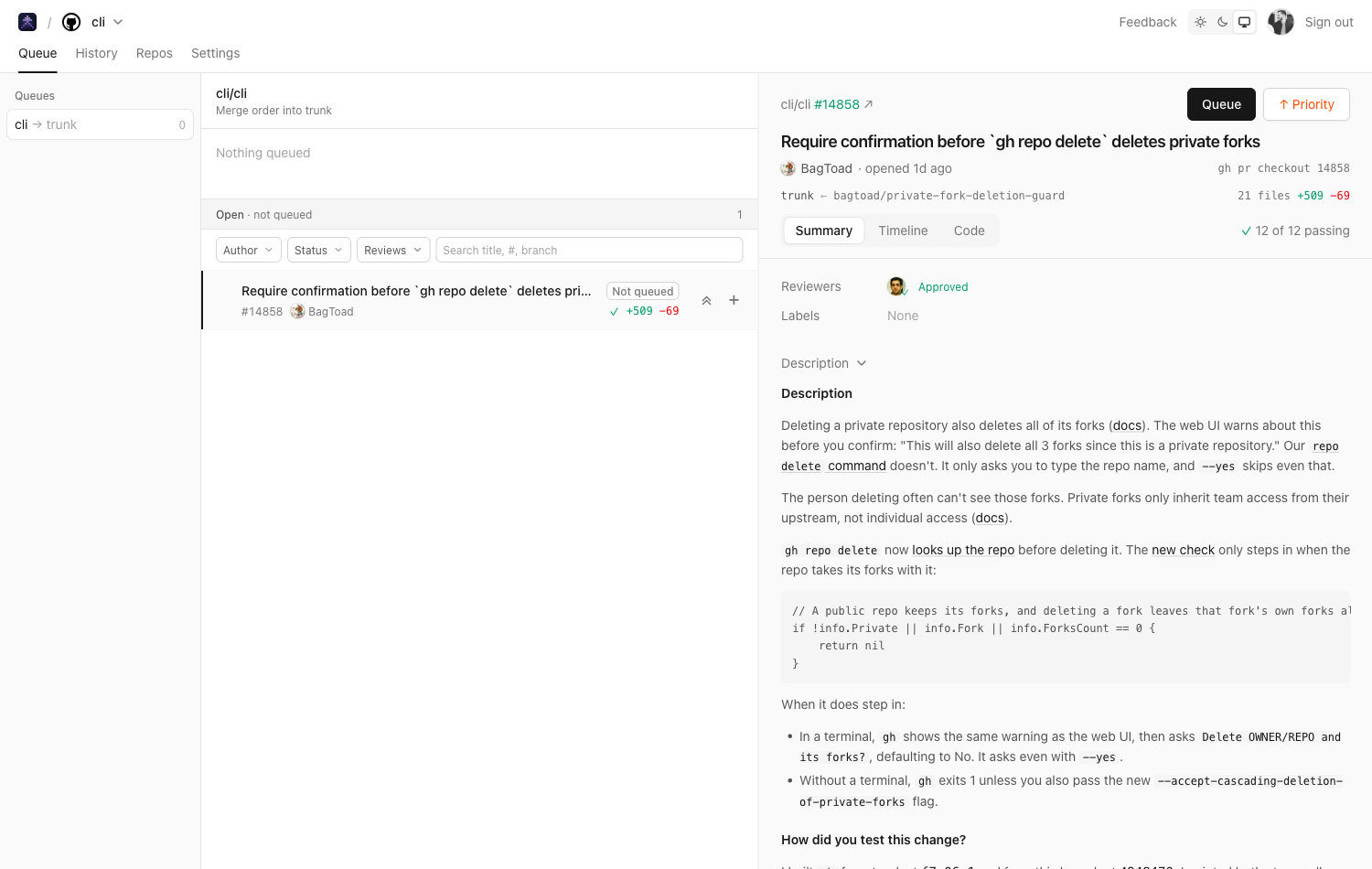
Task: Select the Summary tab
Action: (x=823, y=231)
